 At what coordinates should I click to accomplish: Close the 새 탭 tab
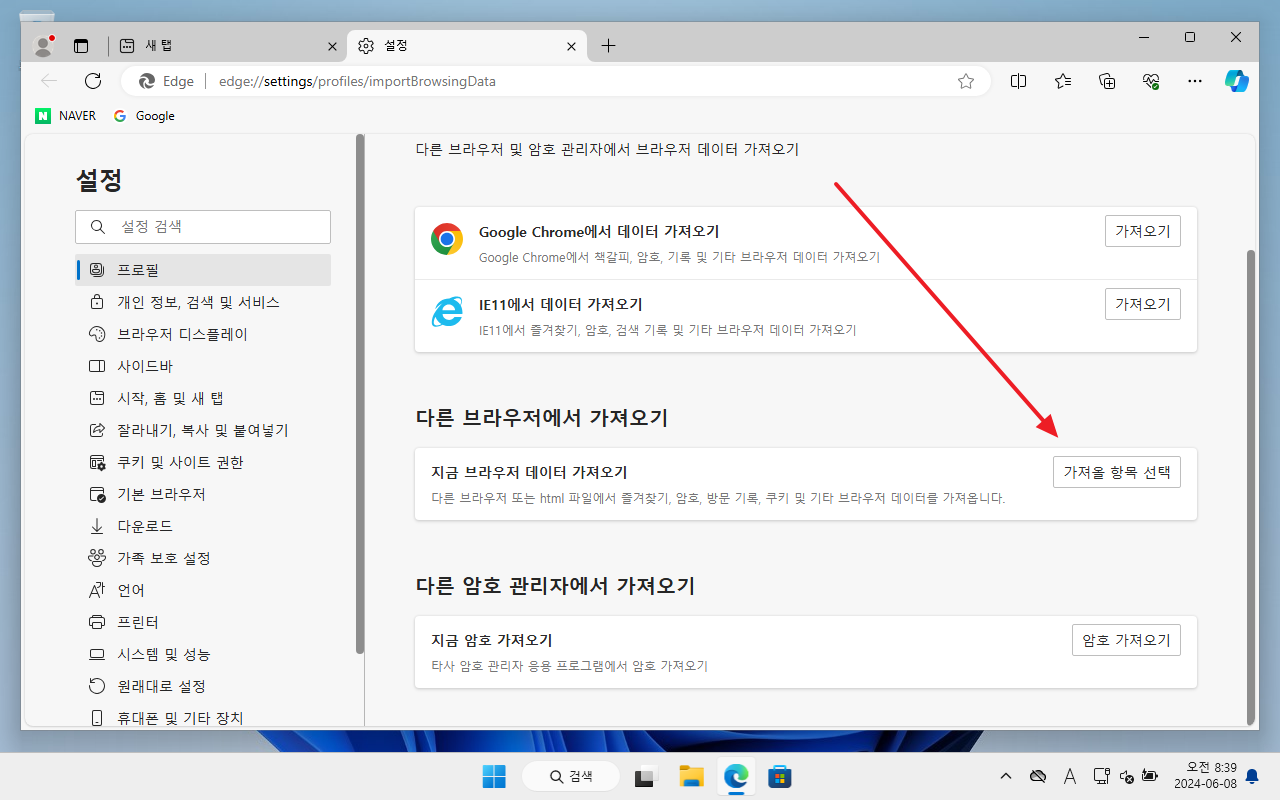click(332, 46)
